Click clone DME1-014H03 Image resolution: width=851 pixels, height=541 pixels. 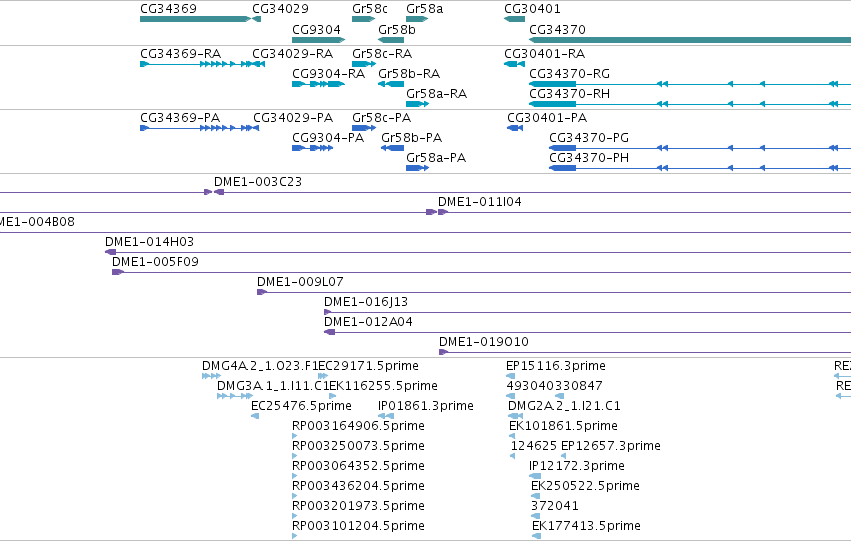[478, 252]
